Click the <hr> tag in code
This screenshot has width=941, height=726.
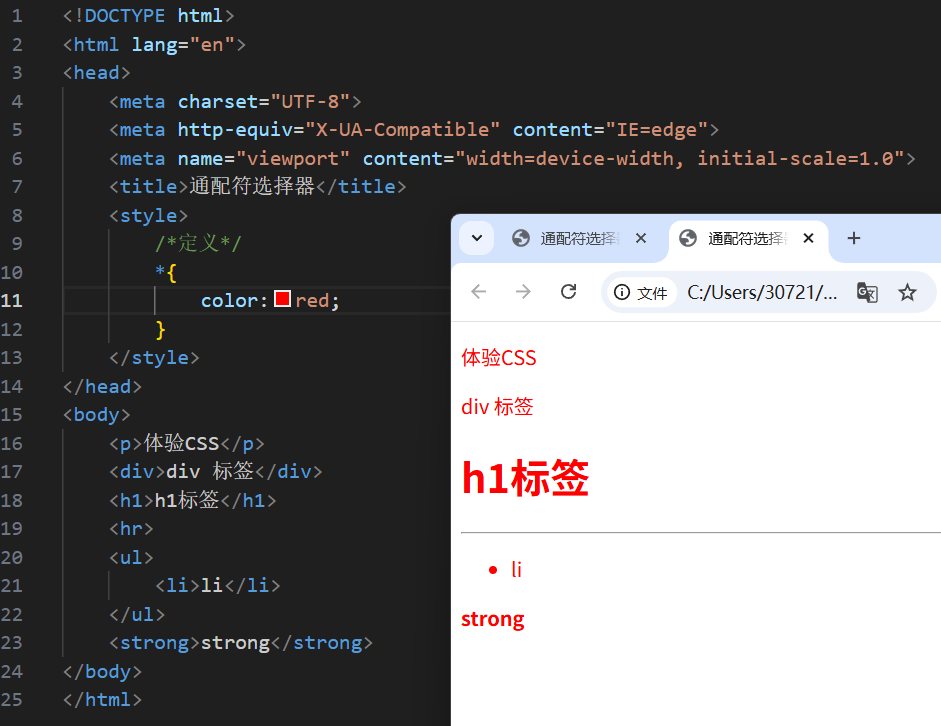[131, 529]
